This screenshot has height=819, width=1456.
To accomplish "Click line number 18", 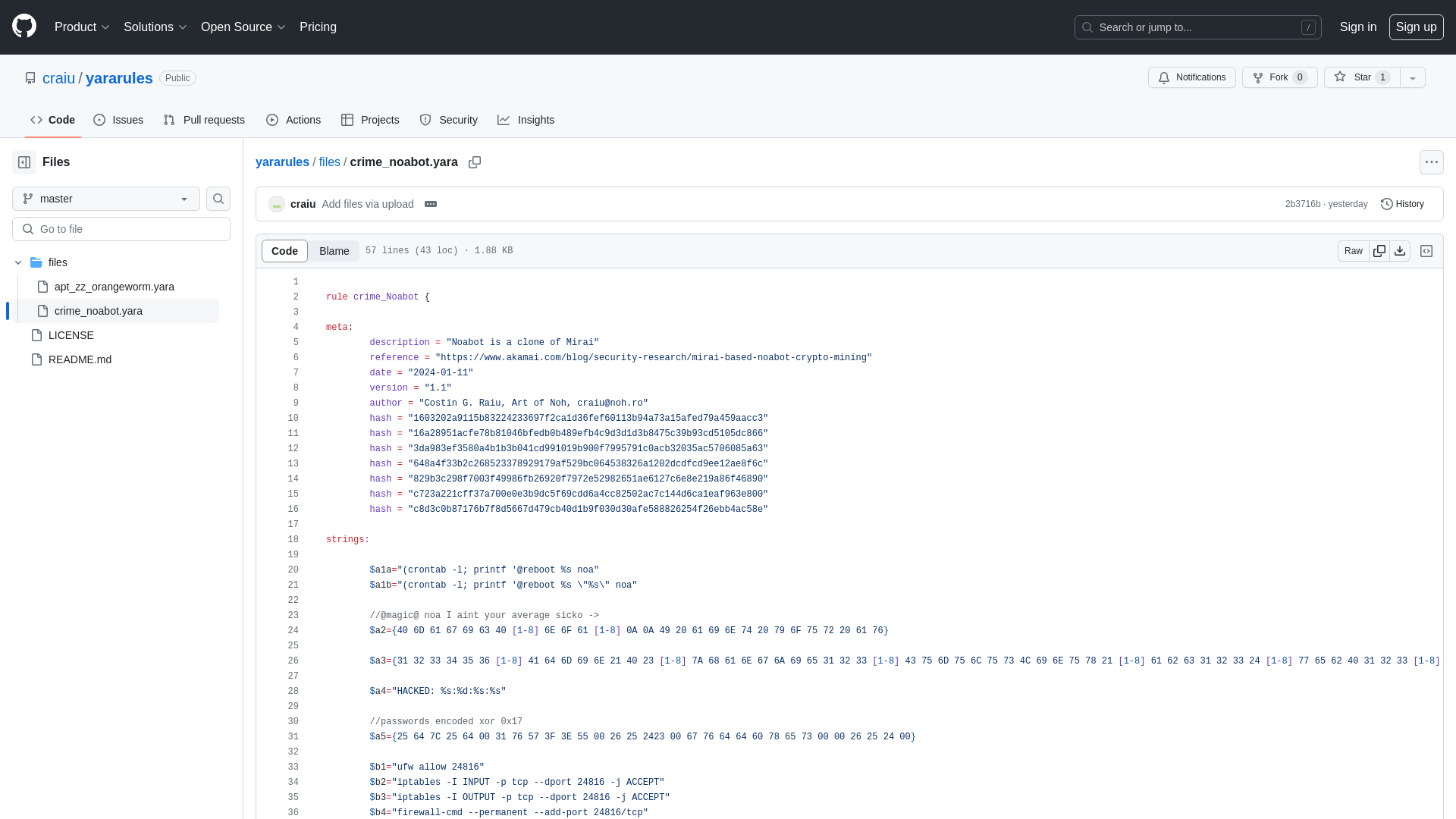I will (x=293, y=540).
